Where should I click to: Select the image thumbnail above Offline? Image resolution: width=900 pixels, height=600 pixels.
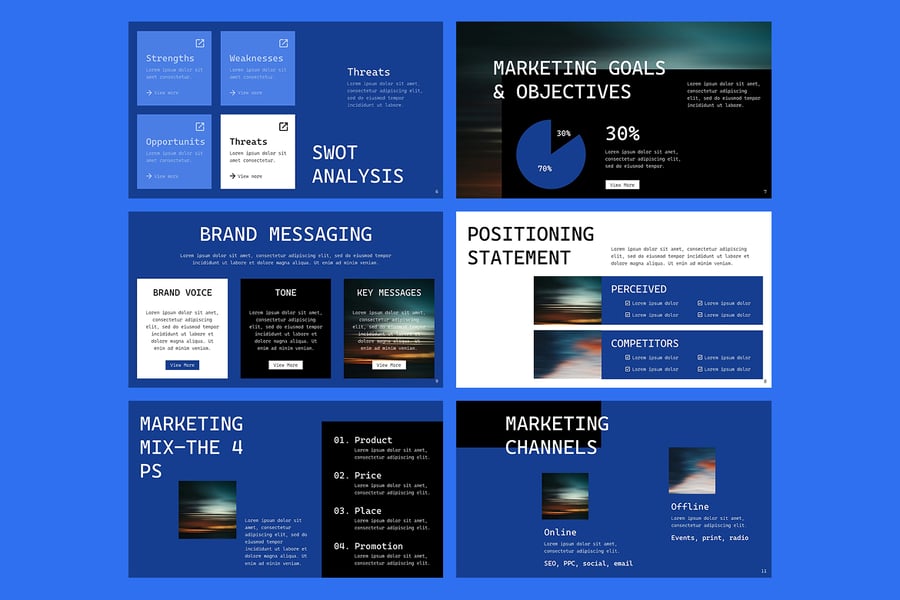pos(692,471)
